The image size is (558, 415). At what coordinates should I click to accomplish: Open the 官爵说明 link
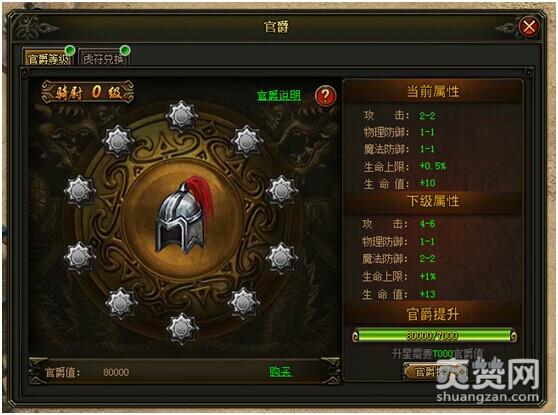[279, 95]
